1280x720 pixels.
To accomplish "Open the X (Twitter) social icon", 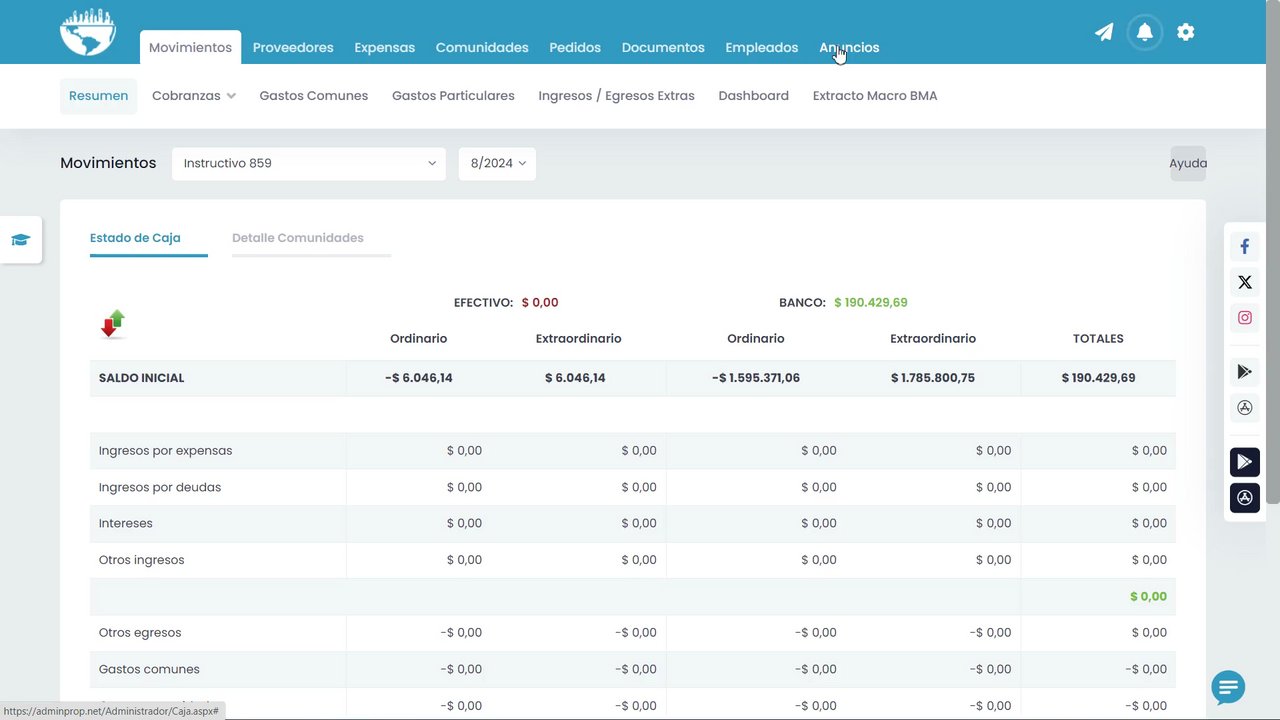I will click(1245, 282).
